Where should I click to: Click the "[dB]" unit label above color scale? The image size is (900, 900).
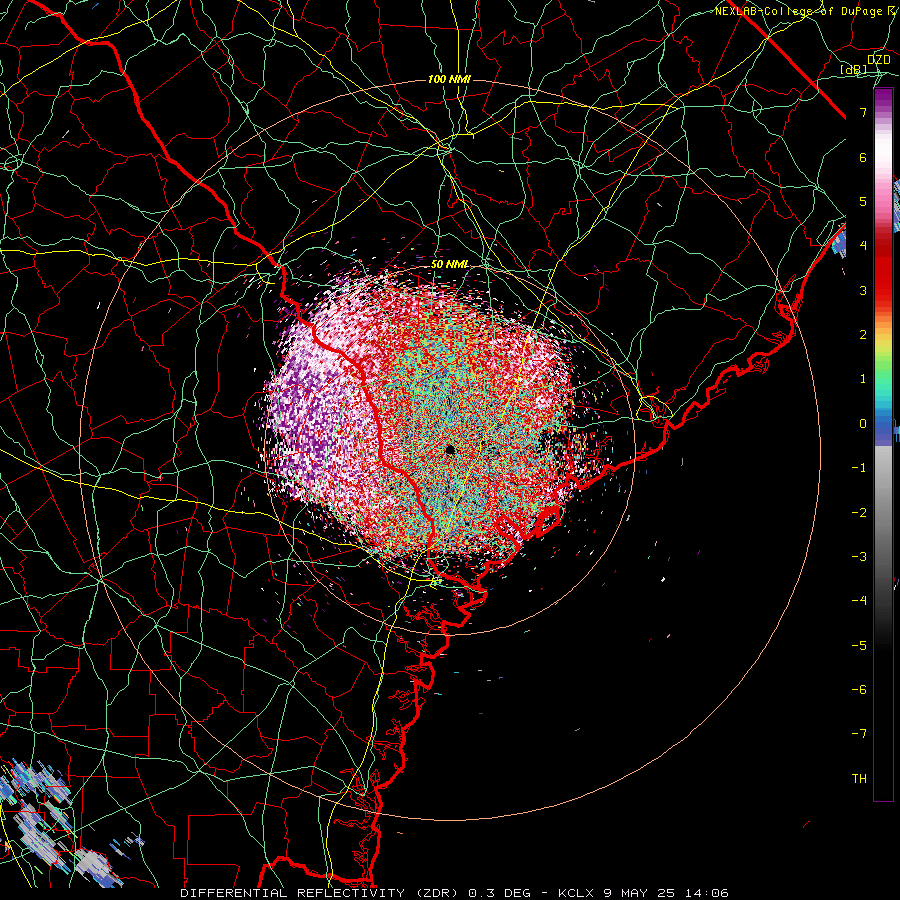854,69
